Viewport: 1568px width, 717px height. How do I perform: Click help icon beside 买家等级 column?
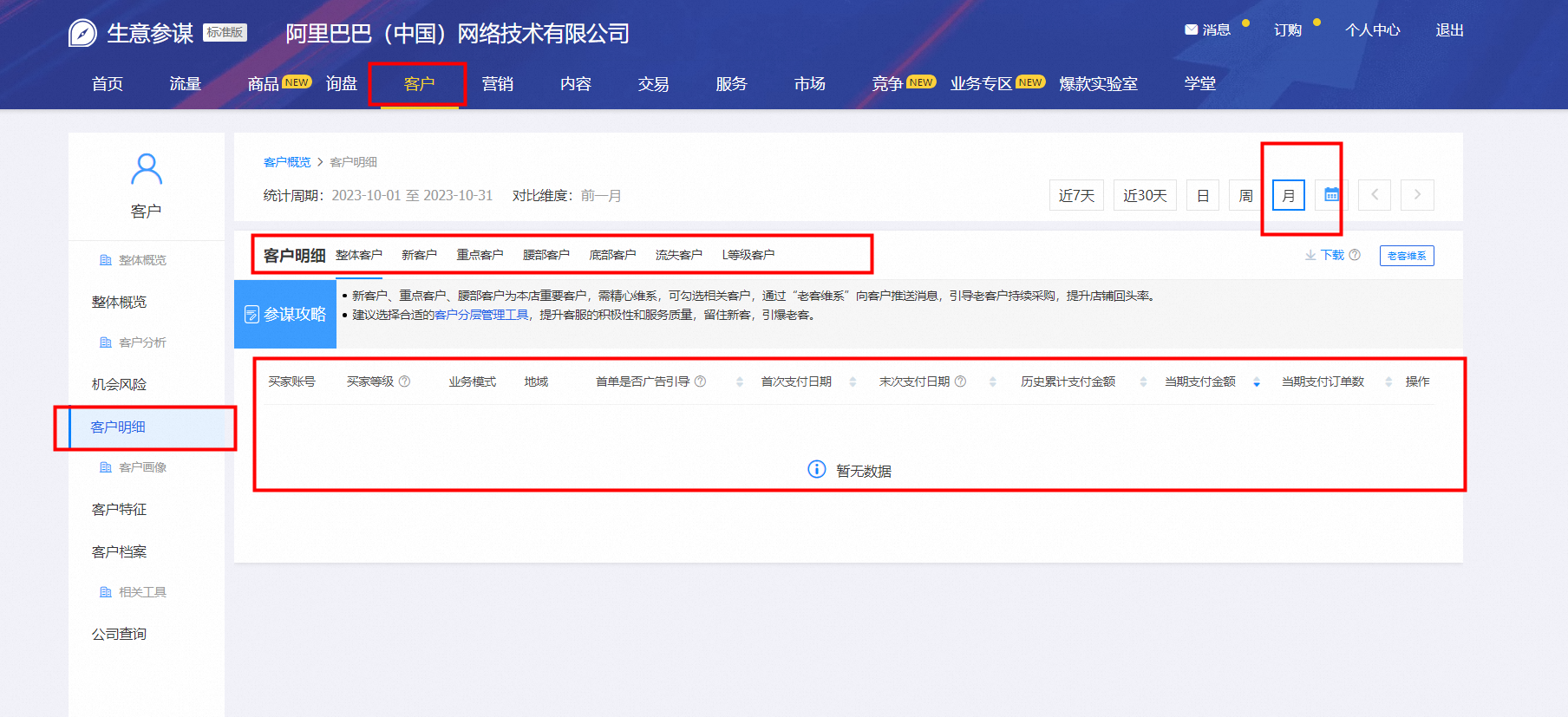[x=404, y=381]
